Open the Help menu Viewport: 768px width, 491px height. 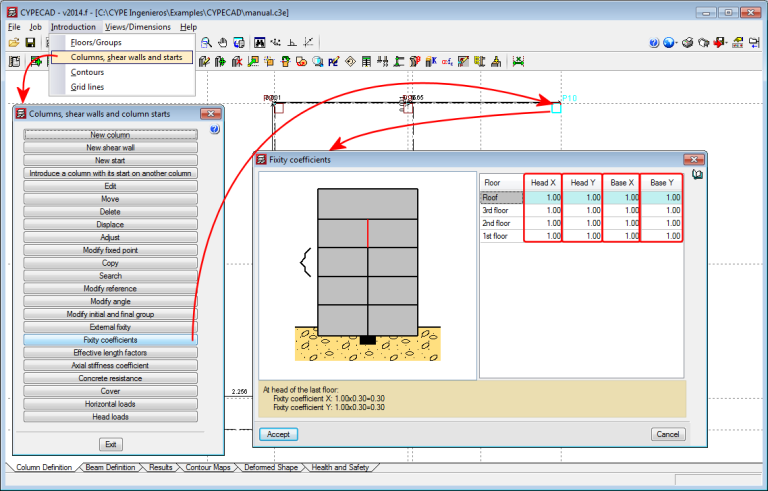click(x=188, y=27)
